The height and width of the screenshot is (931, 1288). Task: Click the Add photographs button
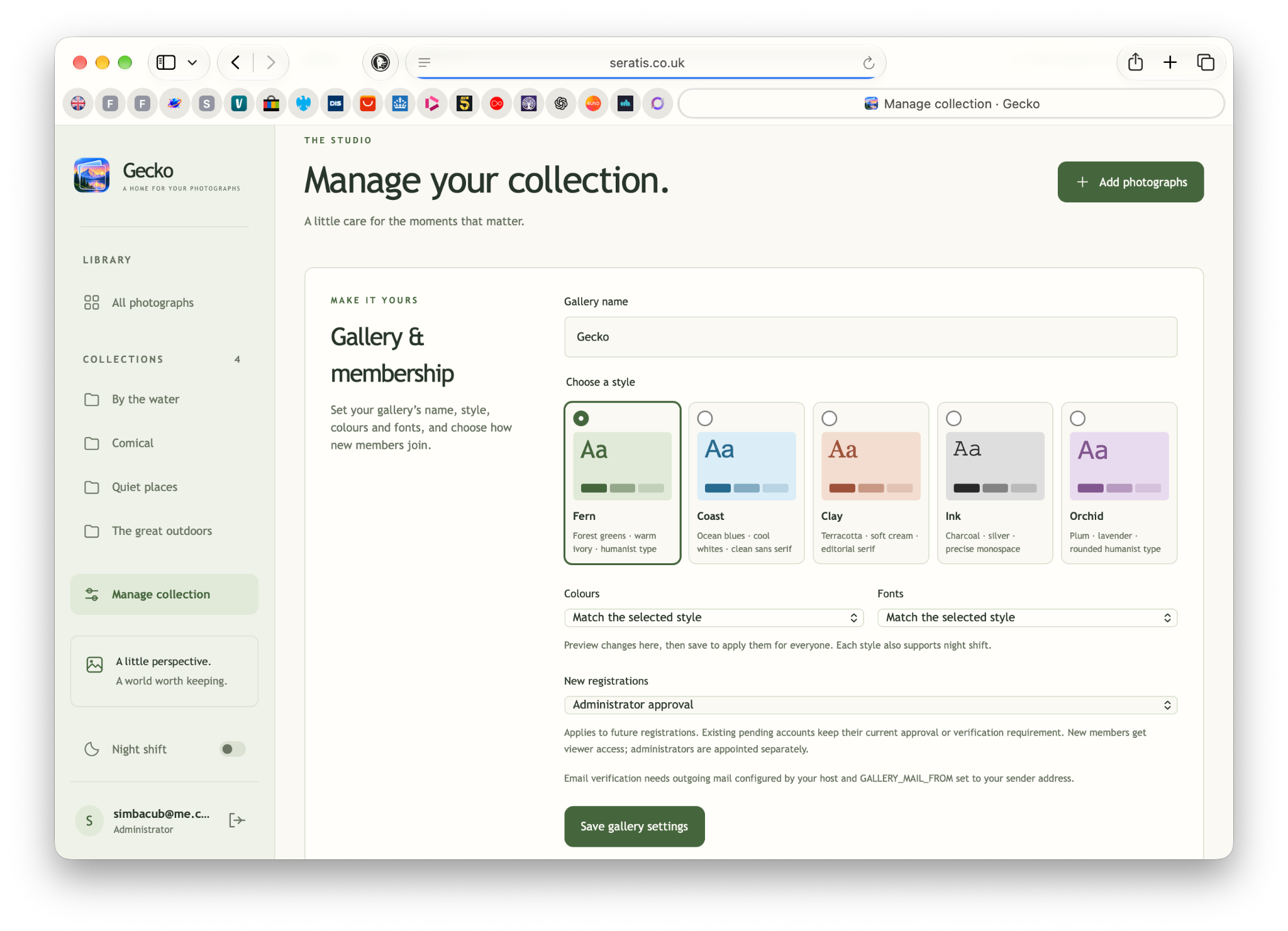pos(1130,182)
